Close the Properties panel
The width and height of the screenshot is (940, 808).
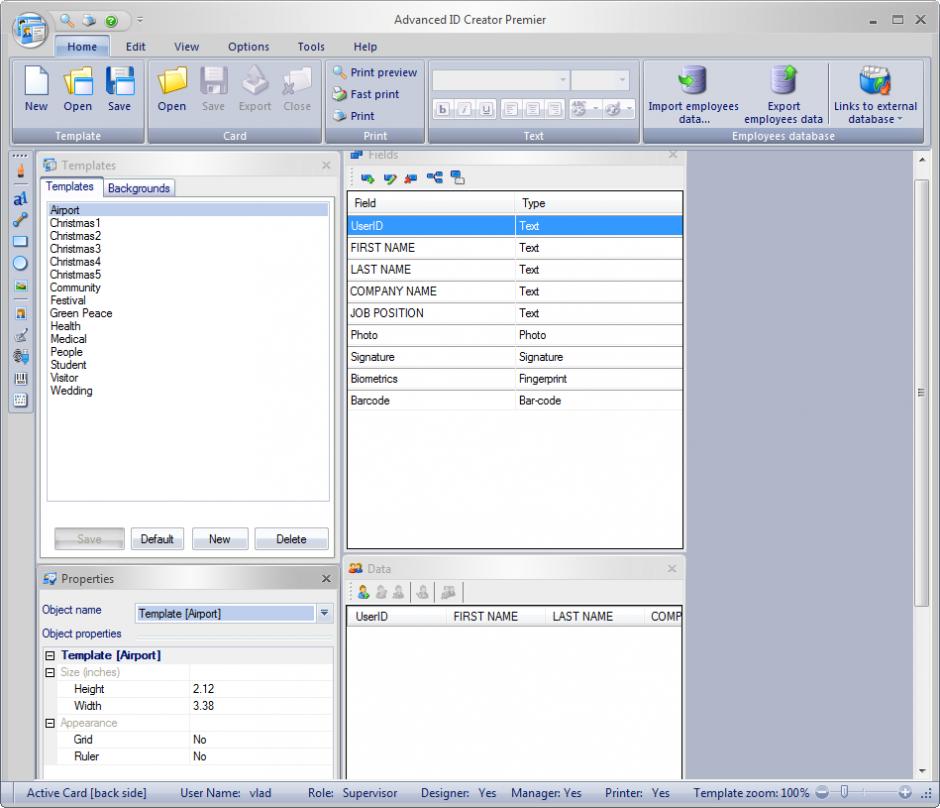(326, 578)
